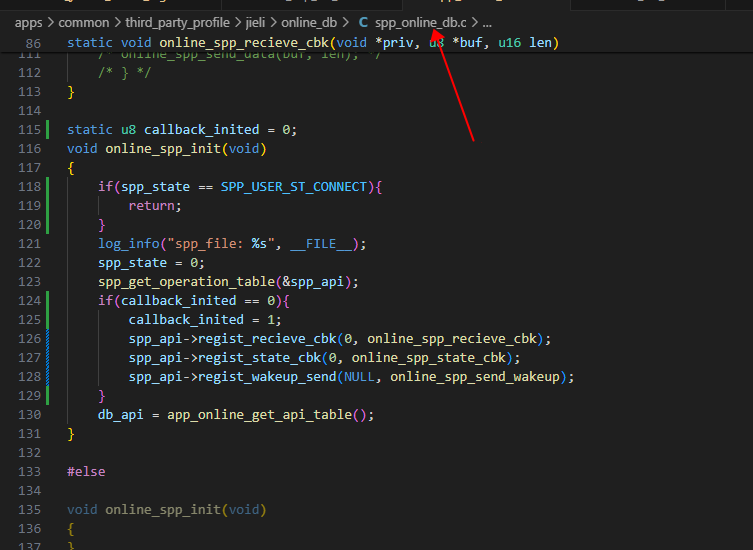Select line number 131 in the gutter
This screenshot has height=550, width=753.
29,434
